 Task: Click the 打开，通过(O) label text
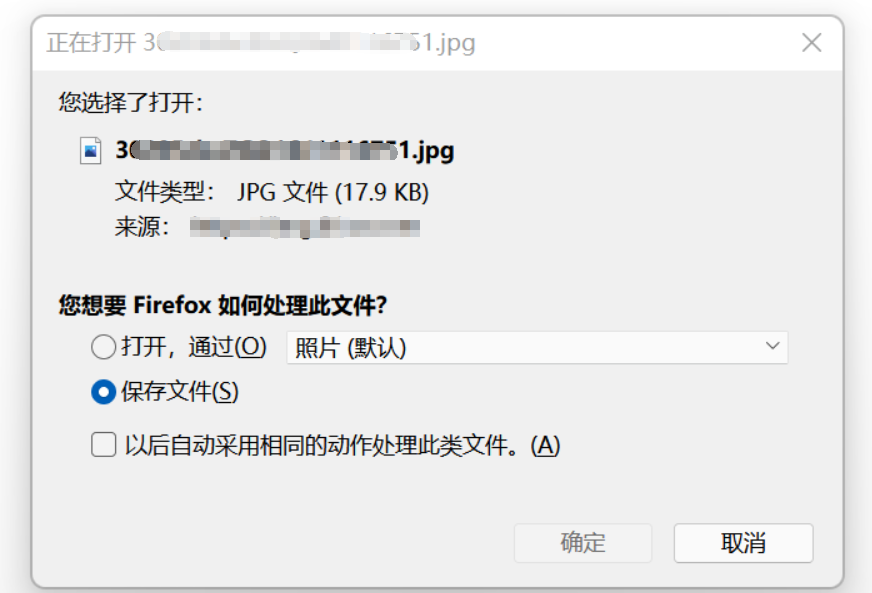click(x=194, y=347)
